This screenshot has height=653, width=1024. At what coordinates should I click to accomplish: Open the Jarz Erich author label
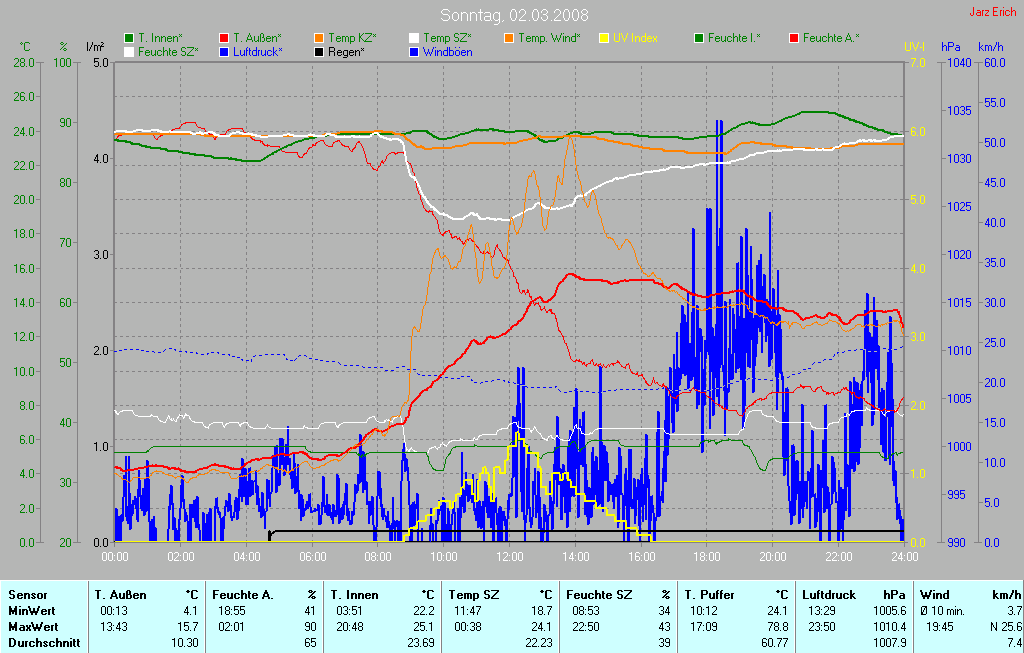coord(992,12)
